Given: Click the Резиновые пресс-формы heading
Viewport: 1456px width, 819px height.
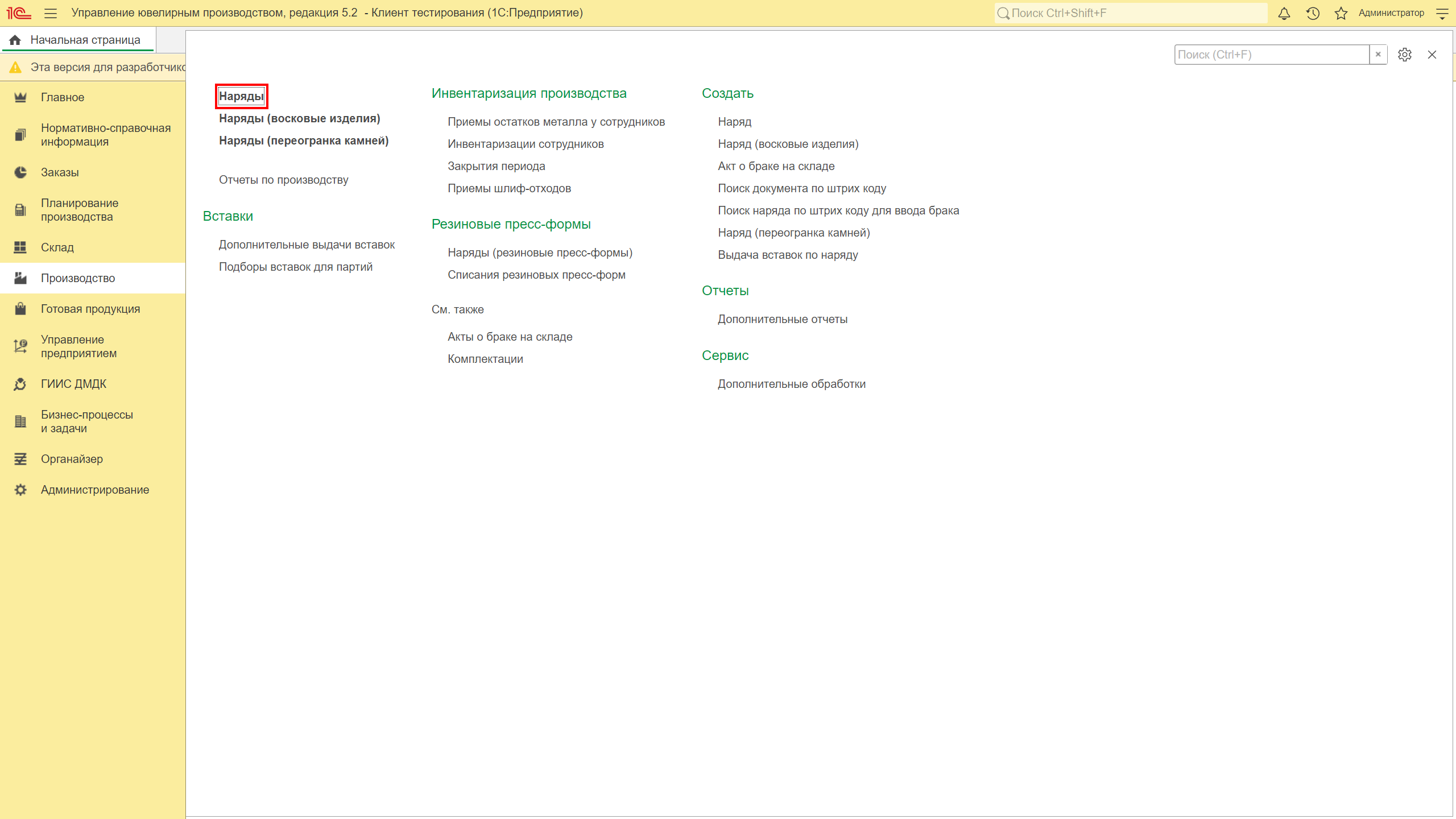Looking at the screenshot, I should tap(511, 224).
